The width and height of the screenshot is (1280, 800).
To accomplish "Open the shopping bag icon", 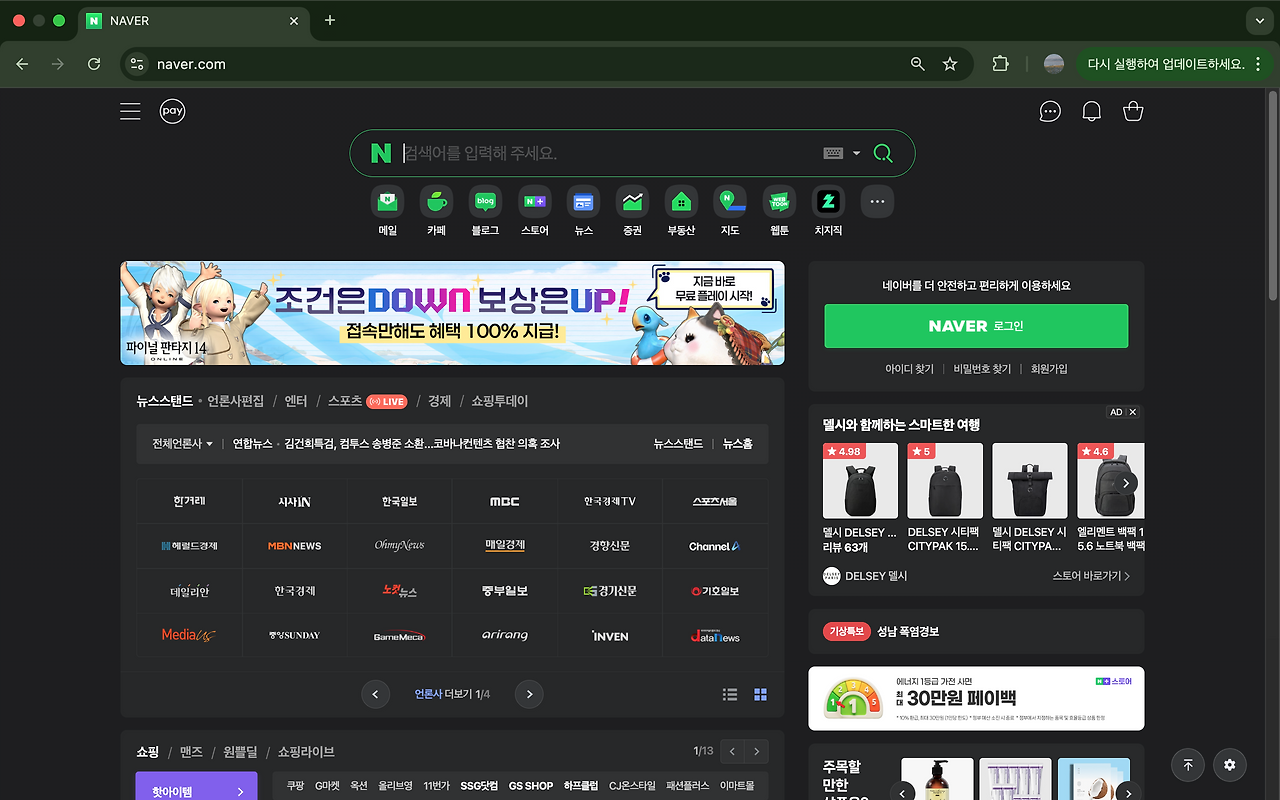I will click(x=1133, y=111).
